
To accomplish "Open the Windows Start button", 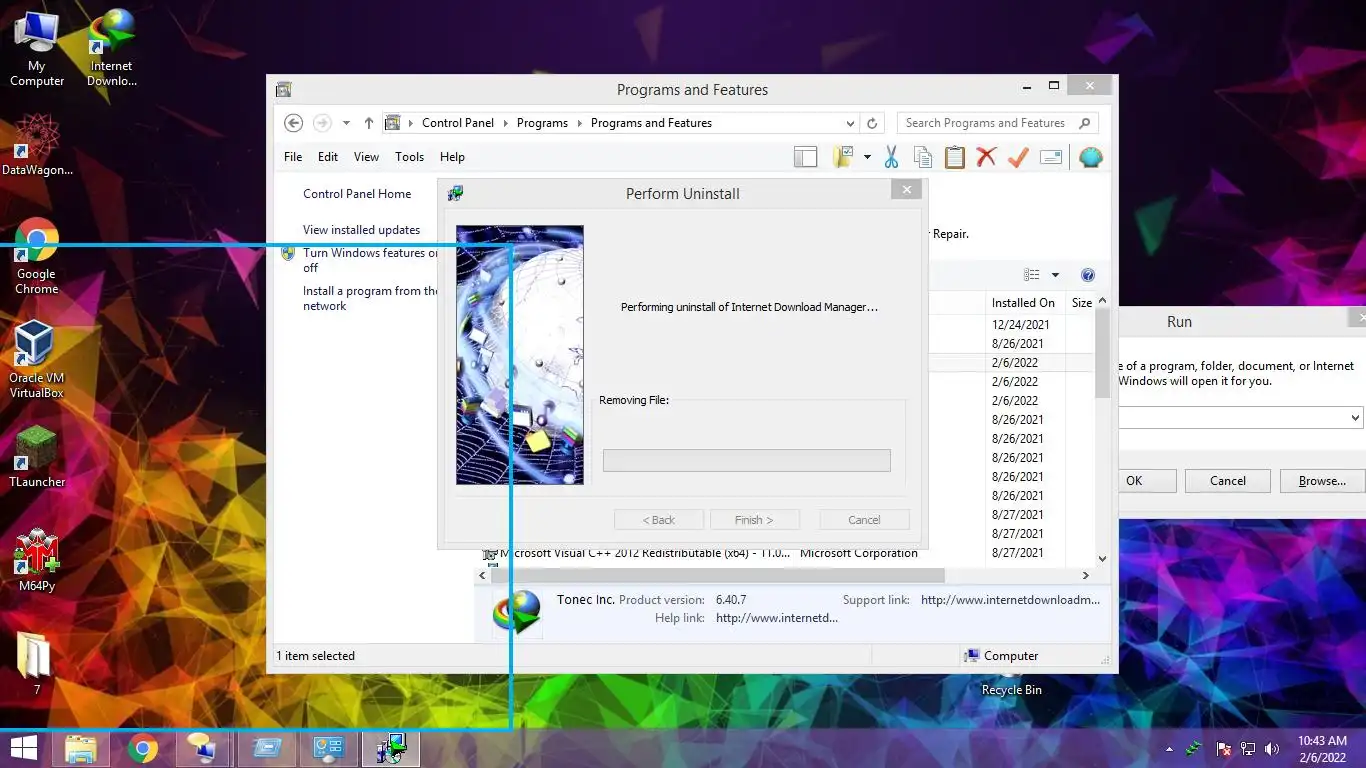I will 24,748.
